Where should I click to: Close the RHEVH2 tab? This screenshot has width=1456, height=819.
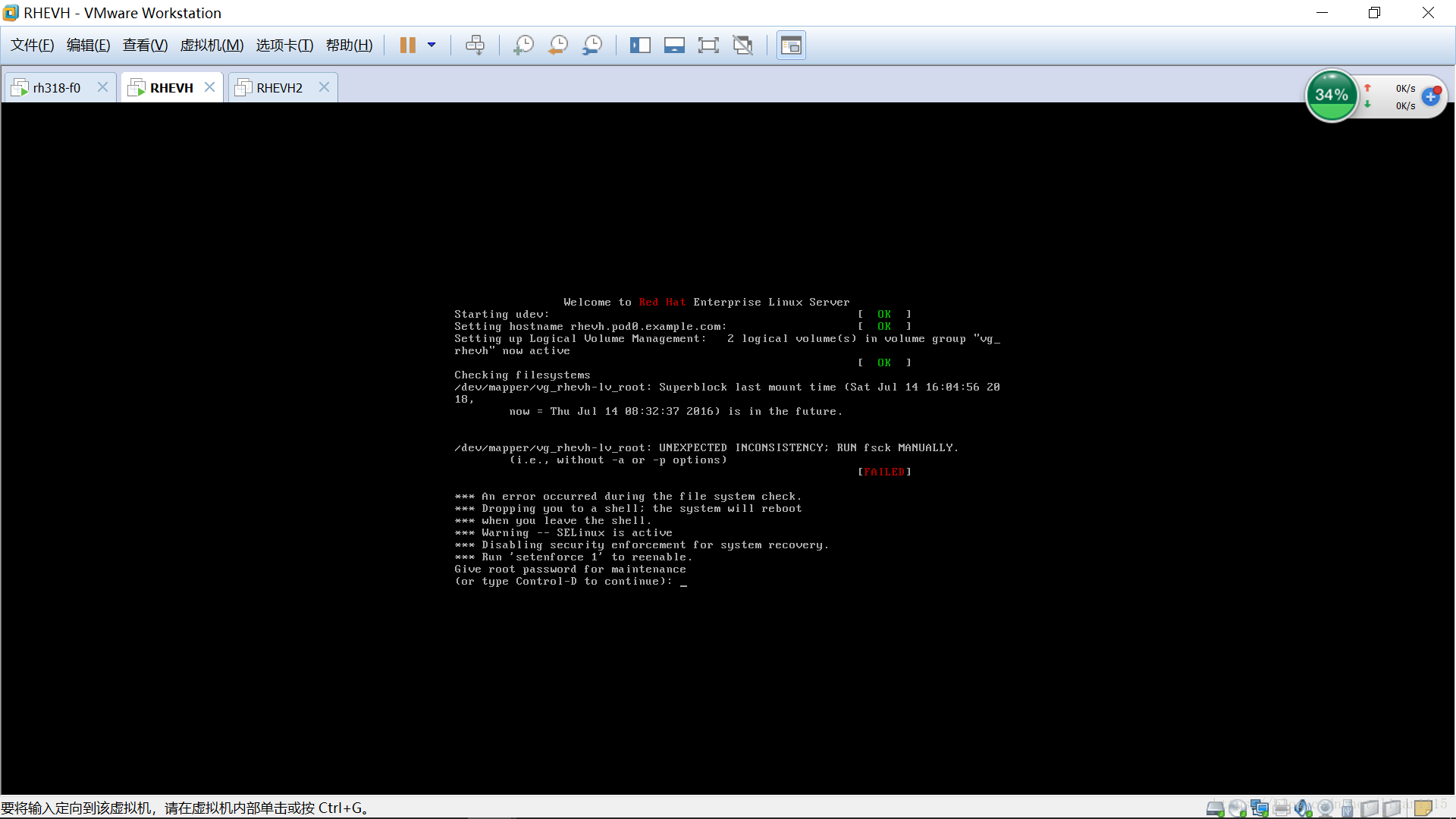(x=324, y=87)
